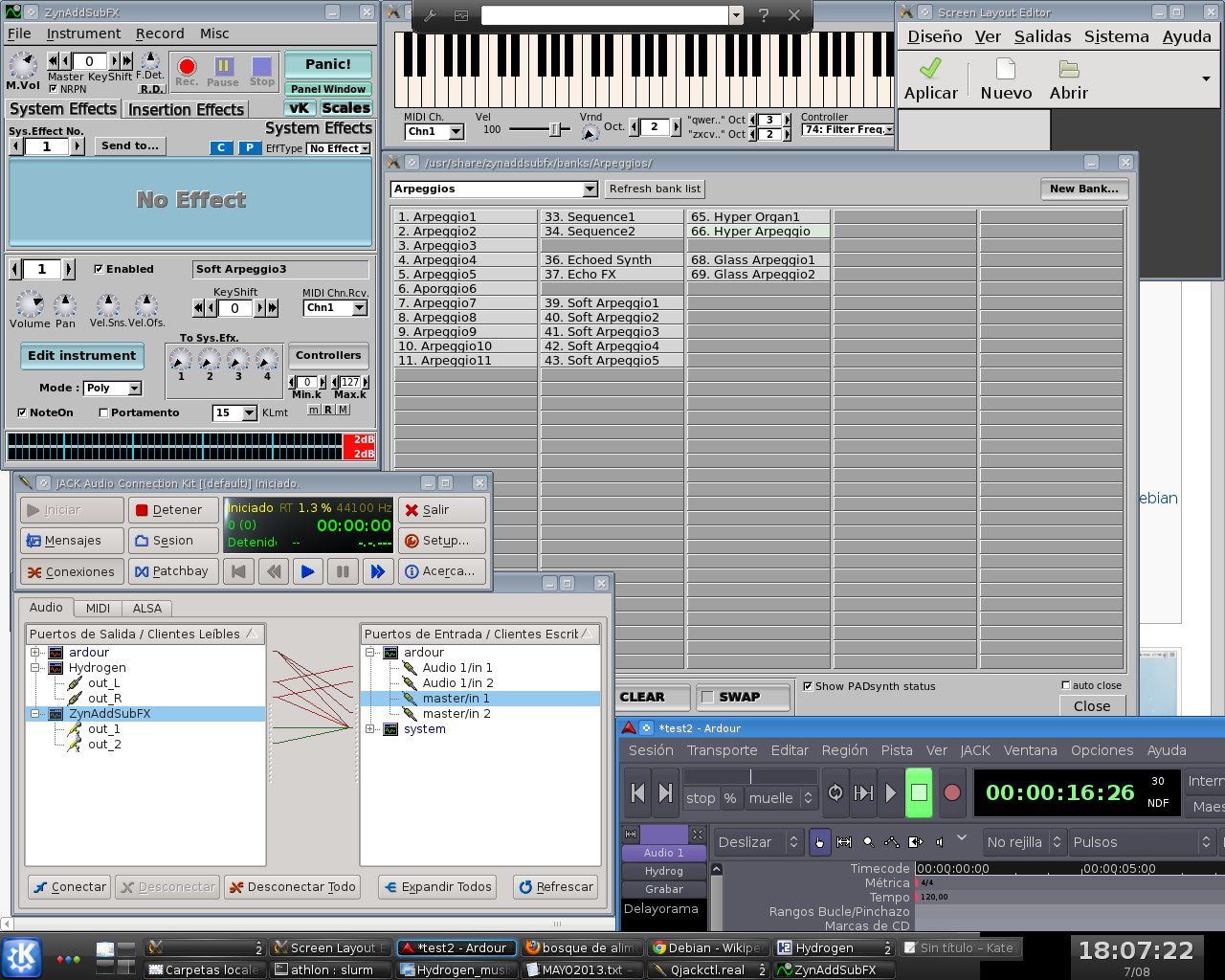Open the Transporte menu in Ardour

tap(722, 750)
